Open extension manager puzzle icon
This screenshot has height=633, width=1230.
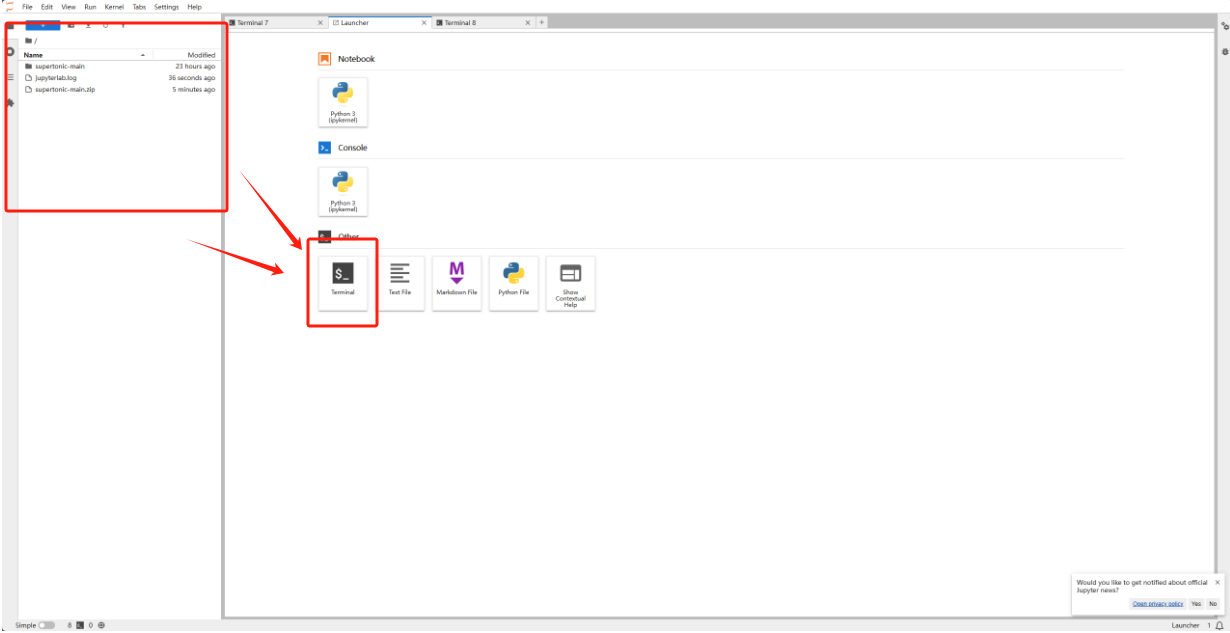click(x=10, y=102)
